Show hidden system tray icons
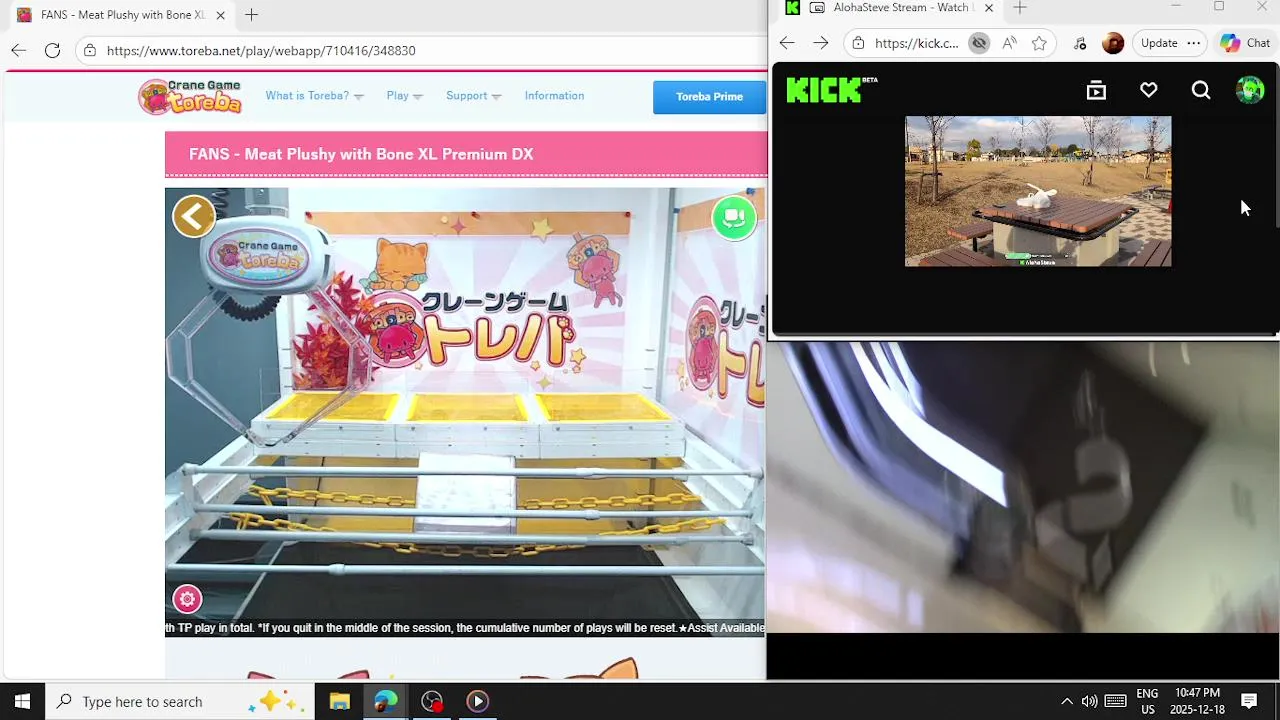The height and width of the screenshot is (720, 1280). tap(1066, 701)
